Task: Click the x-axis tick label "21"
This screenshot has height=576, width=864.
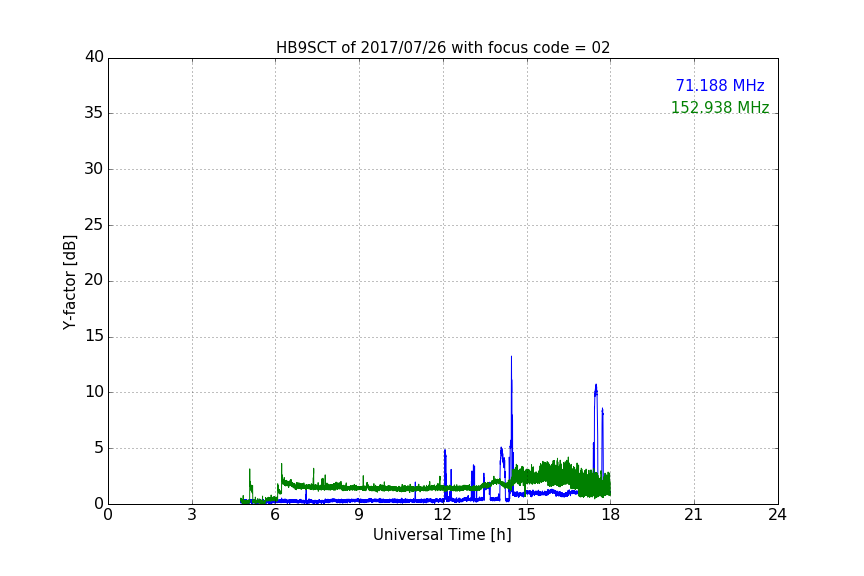Action: [694, 515]
